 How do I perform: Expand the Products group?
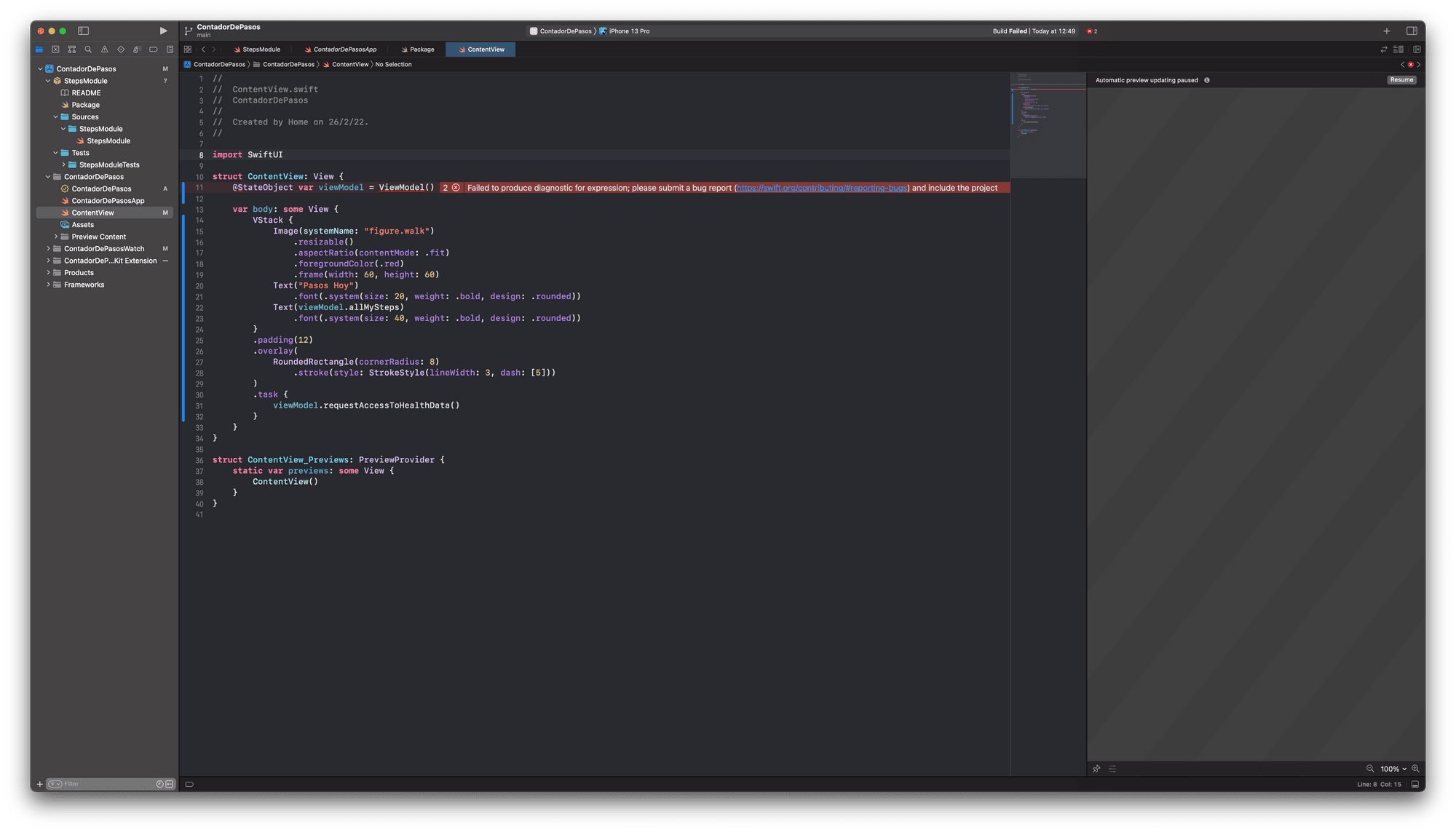pyautogui.click(x=48, y=273)
